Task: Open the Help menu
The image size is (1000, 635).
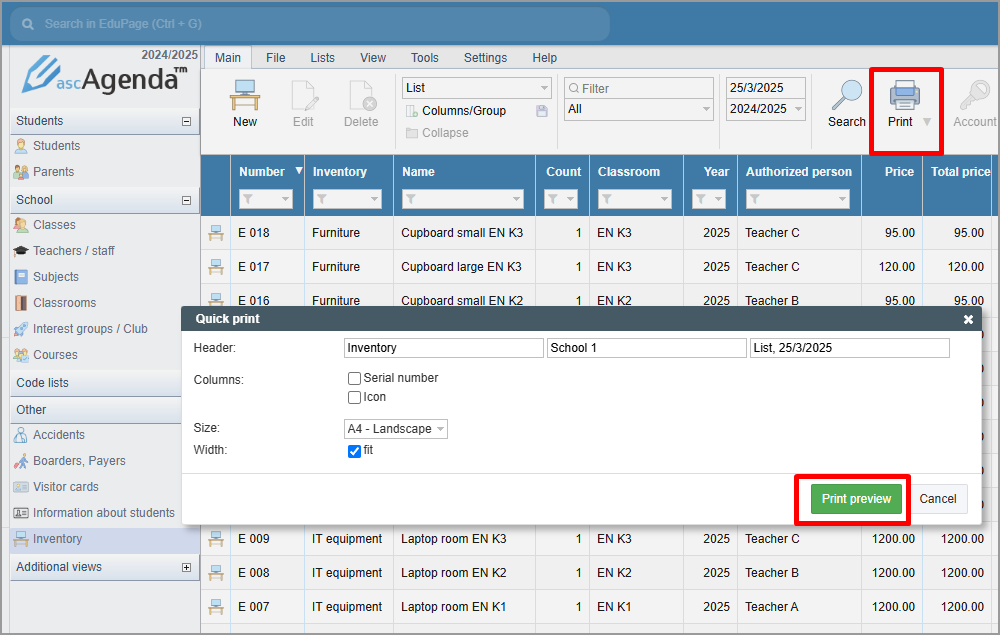Action: [x=545, y=57]
